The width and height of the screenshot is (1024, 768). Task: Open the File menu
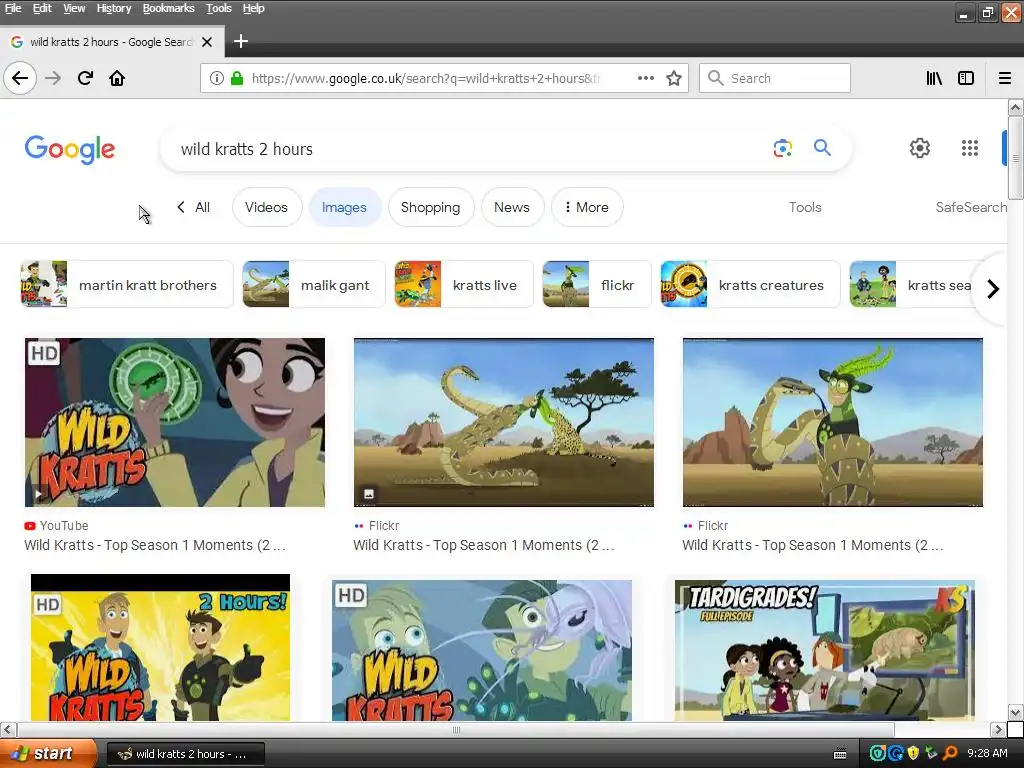click(x=13, y=8)
